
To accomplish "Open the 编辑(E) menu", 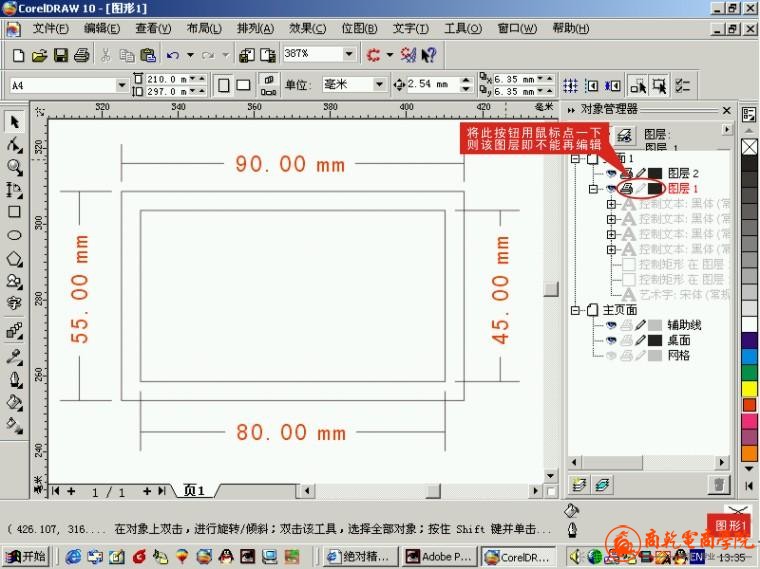I will 102,29.
